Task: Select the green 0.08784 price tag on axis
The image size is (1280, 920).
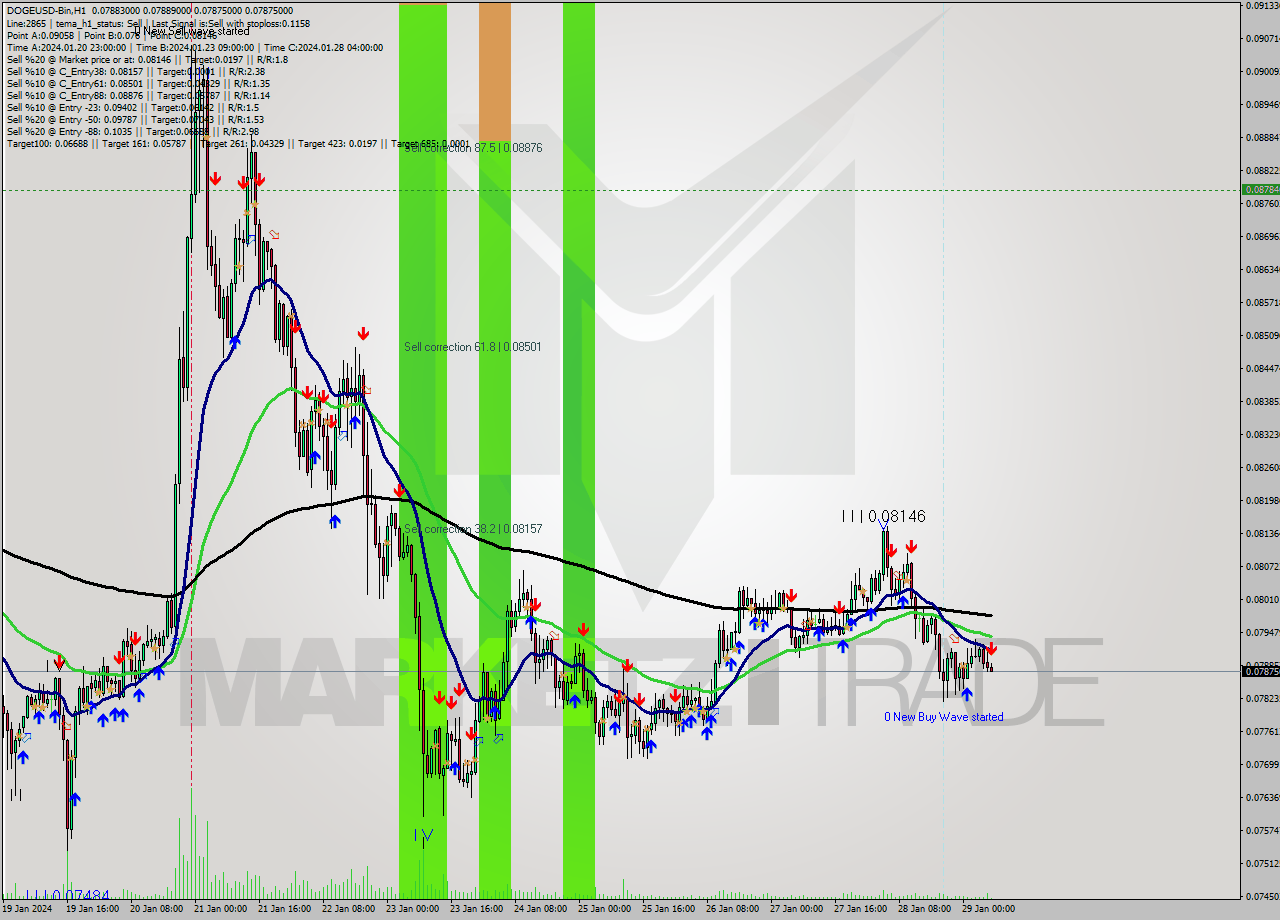Action: 1260,189
